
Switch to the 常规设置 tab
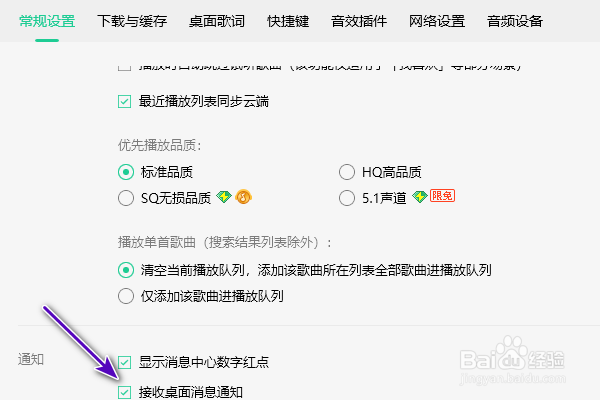pyautogui.click(x=47, y=21)
